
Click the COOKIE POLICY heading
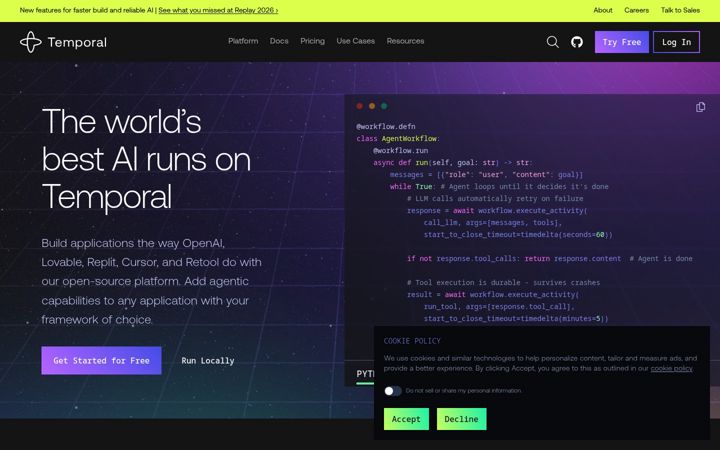(x=412, y=341)
